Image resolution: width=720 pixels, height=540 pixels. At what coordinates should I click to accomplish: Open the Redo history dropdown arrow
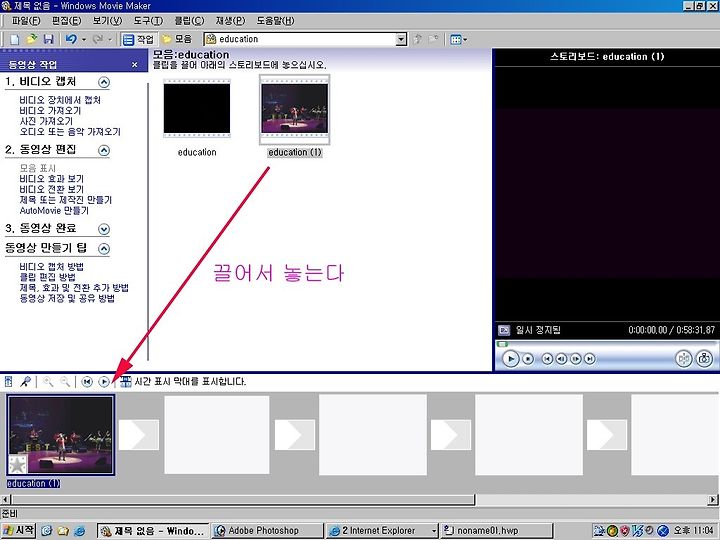click(110, 39)
